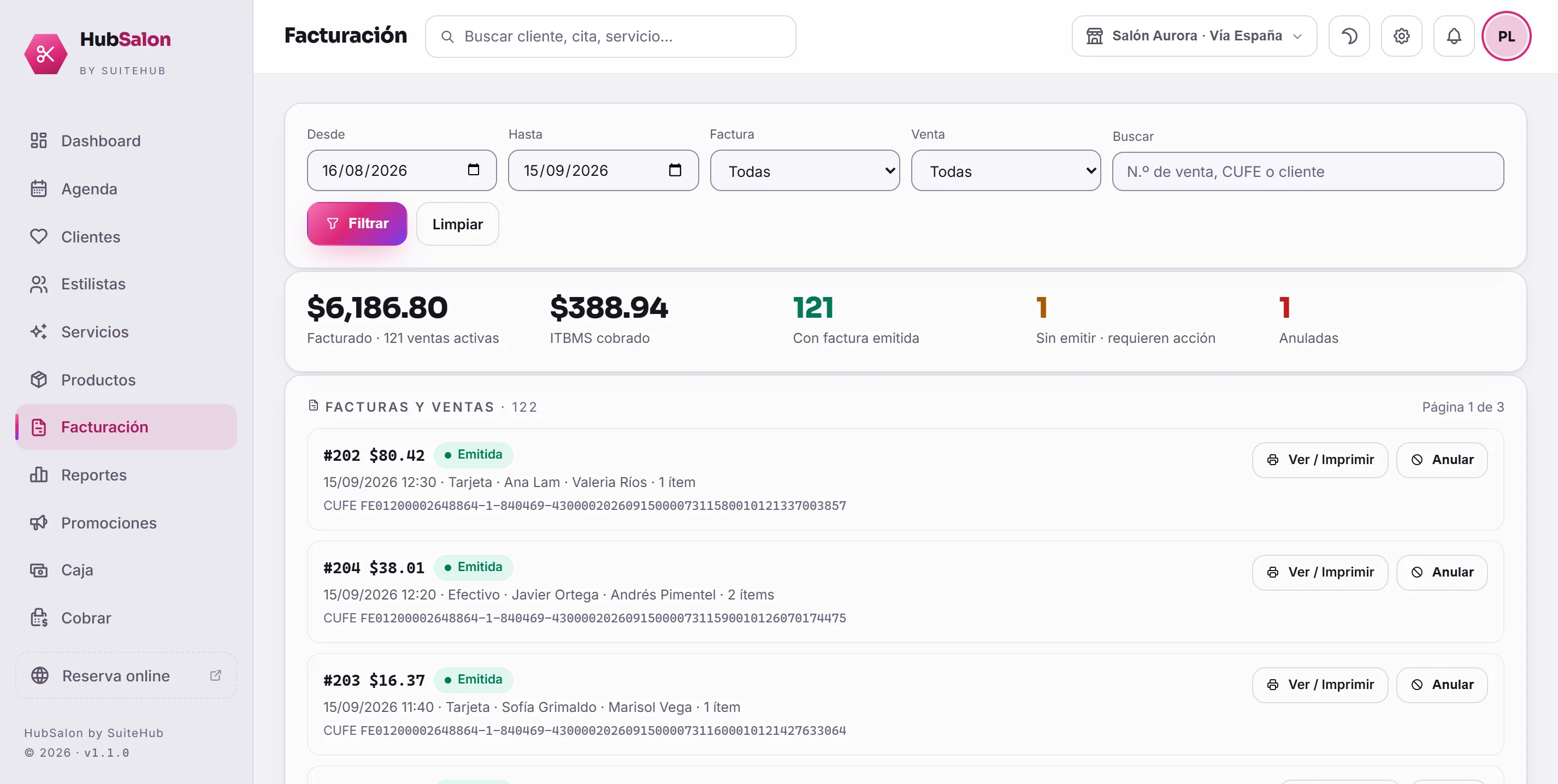Click the Emitida status badge on invoice #202
This screenshot has height=784, width=1558.
[x=473, y=455]
